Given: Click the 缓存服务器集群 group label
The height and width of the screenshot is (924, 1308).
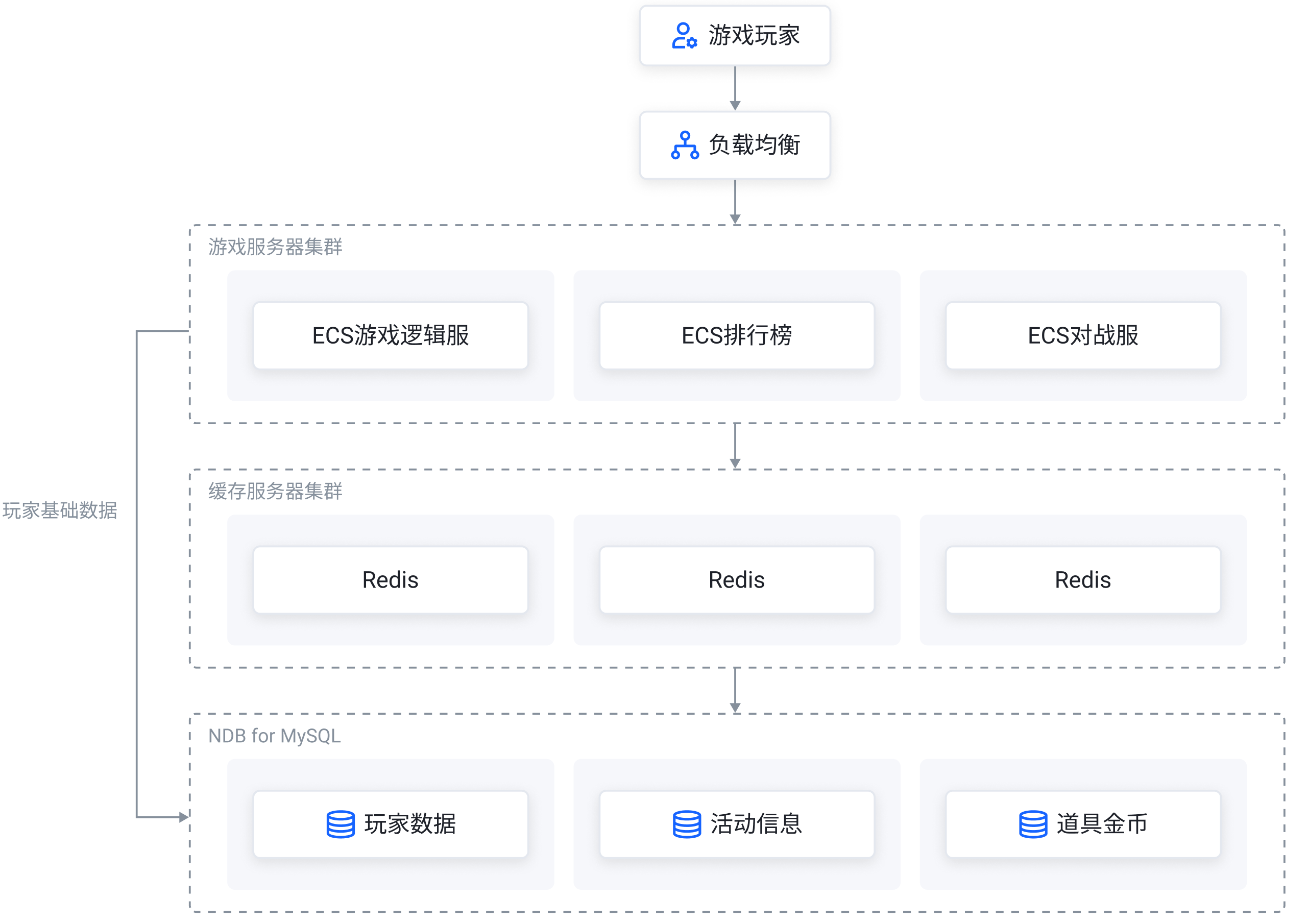Looking at the screenshot, I should pyautogui.click(x=275, y=491).
